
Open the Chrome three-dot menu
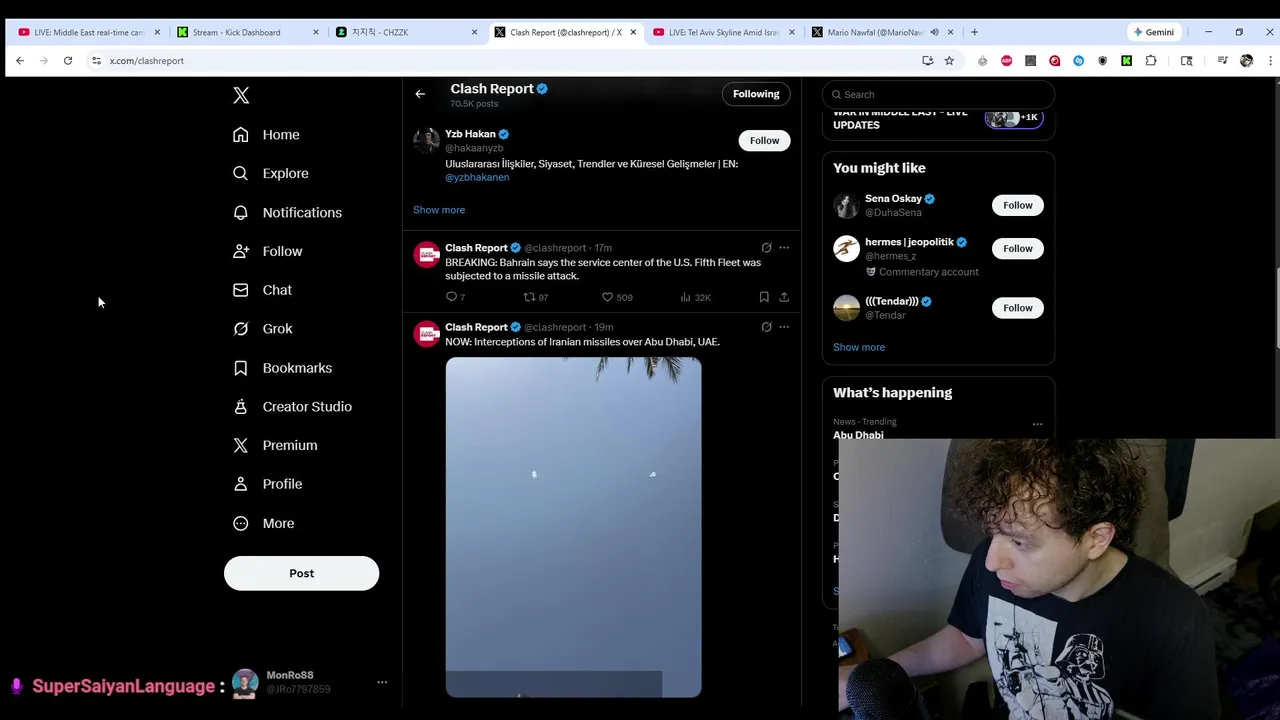pyautogui.click(x=1270, y=61)
